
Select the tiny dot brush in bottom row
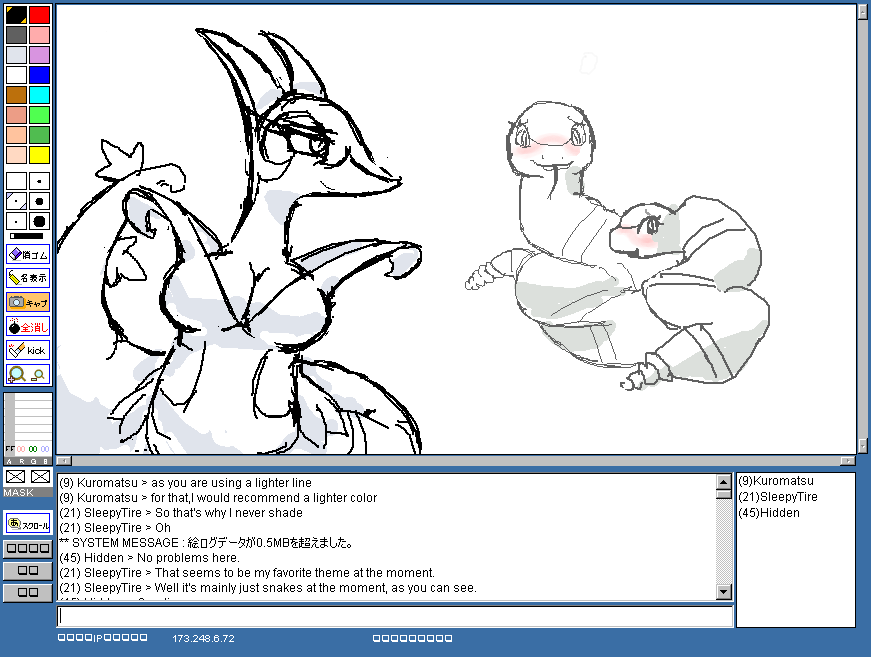(16, 221)
